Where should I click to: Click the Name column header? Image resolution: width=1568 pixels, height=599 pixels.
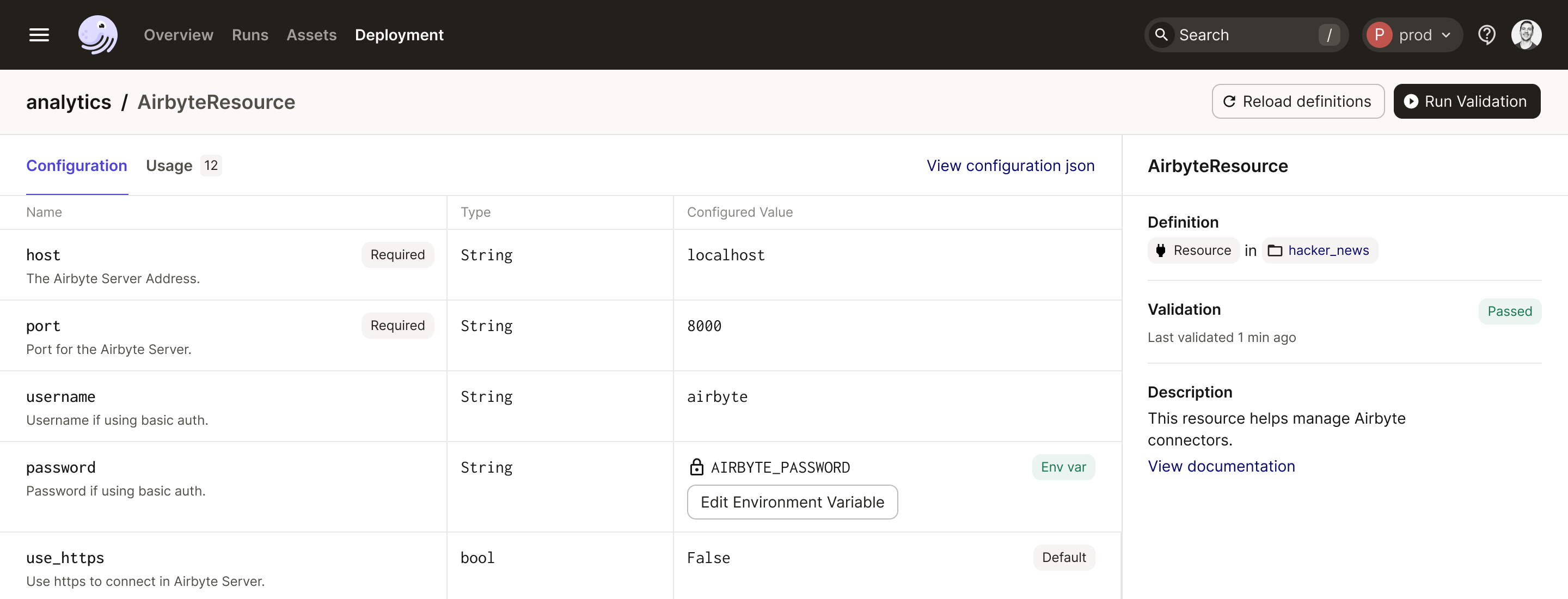(x=44, y=212)
